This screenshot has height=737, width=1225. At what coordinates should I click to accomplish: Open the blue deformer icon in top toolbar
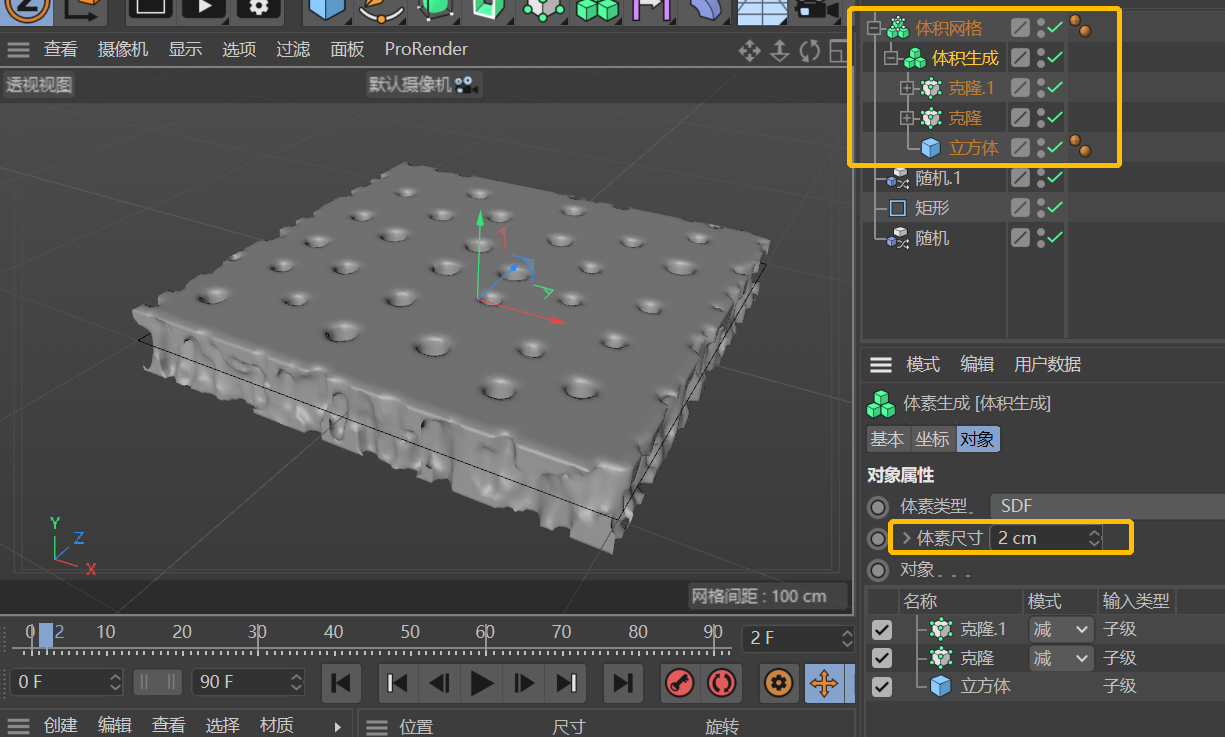[706, 9]
